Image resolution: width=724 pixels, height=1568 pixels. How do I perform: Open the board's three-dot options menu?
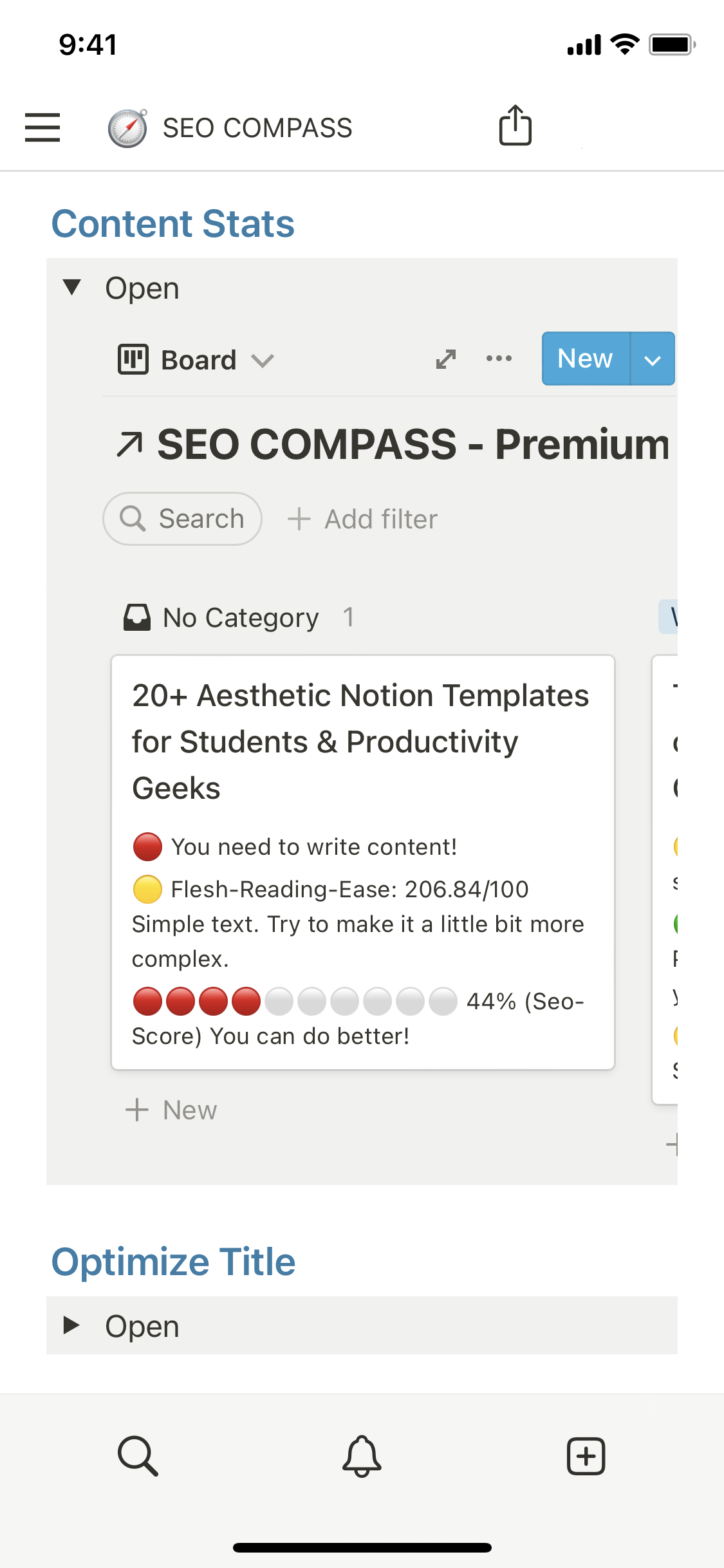499,359
